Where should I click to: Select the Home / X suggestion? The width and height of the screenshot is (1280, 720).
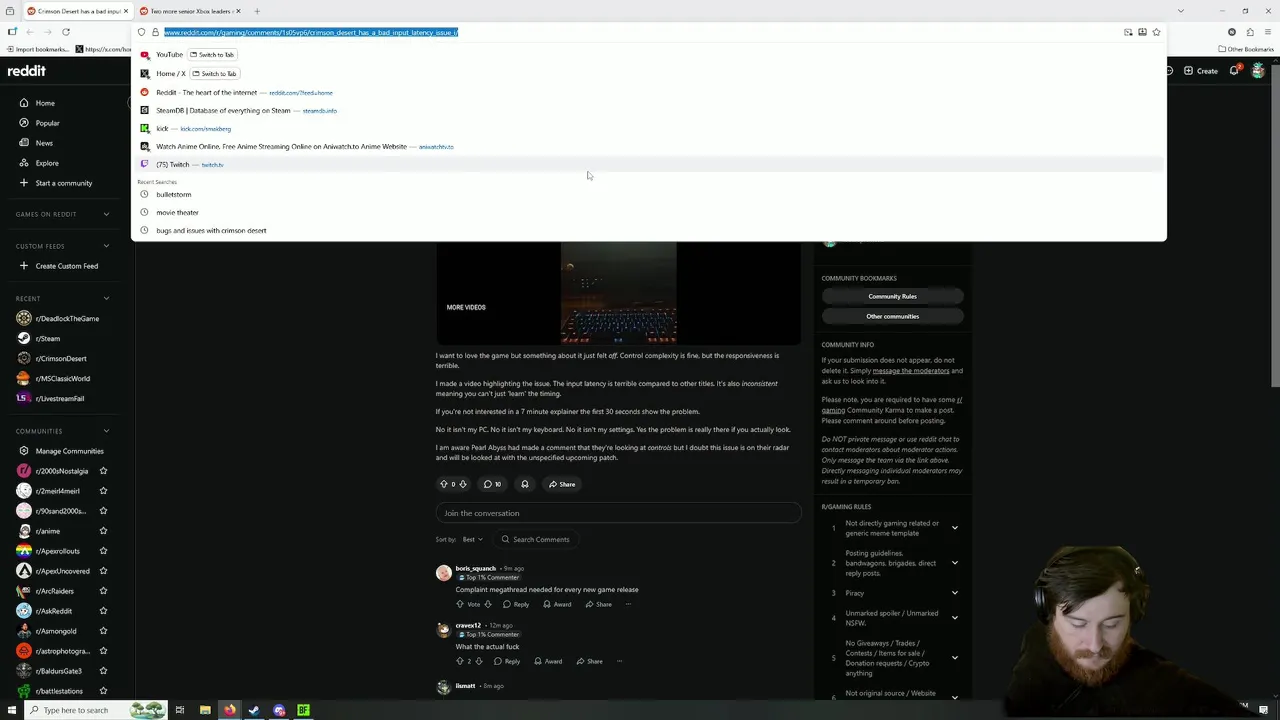(x=649, y=74)
